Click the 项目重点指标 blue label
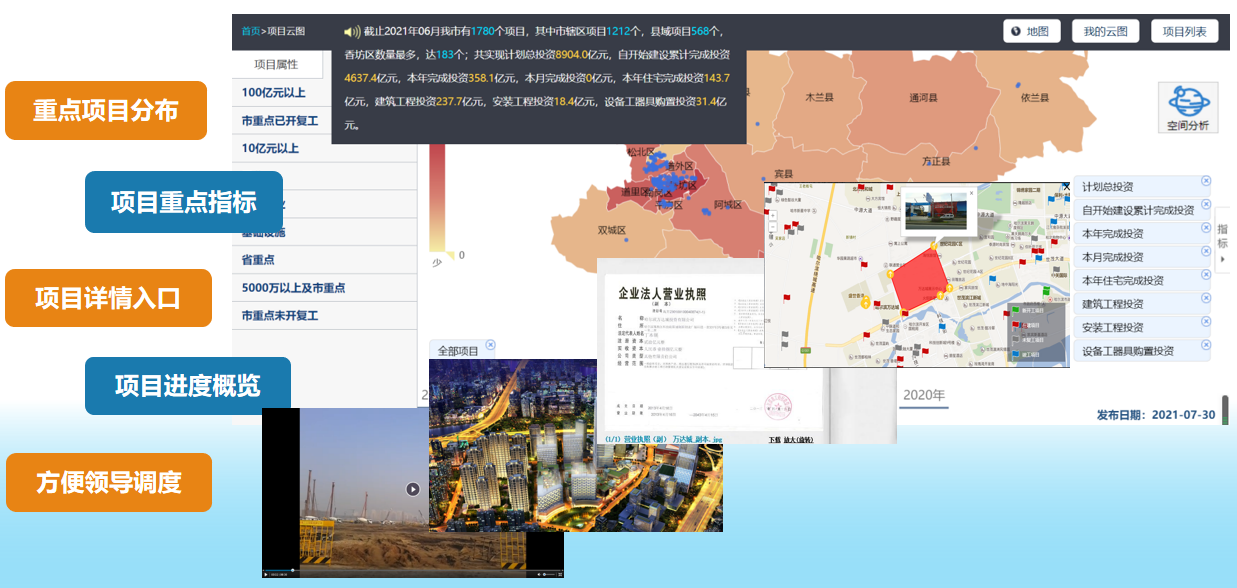Viewport: 1237px width, 588px height. 184,202
